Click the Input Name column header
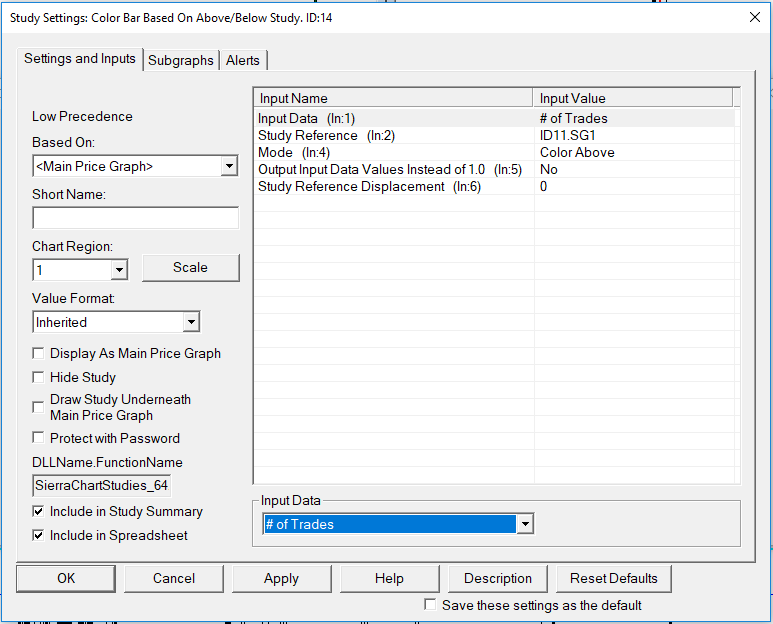Screen dimensions: 773x624 click(393, 98)
